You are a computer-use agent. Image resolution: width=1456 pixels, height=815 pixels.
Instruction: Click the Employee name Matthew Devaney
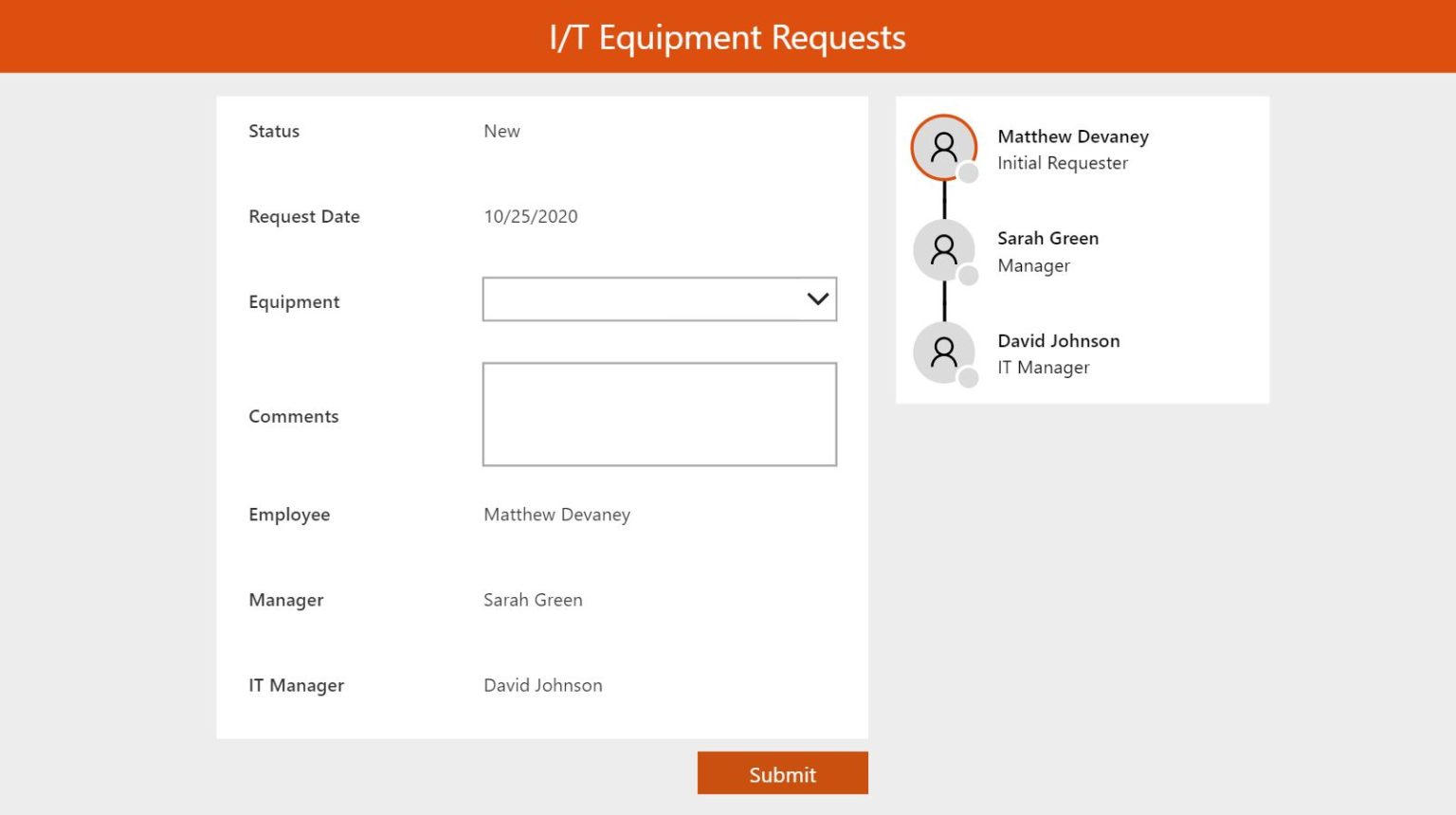click(x=556, y=514)
